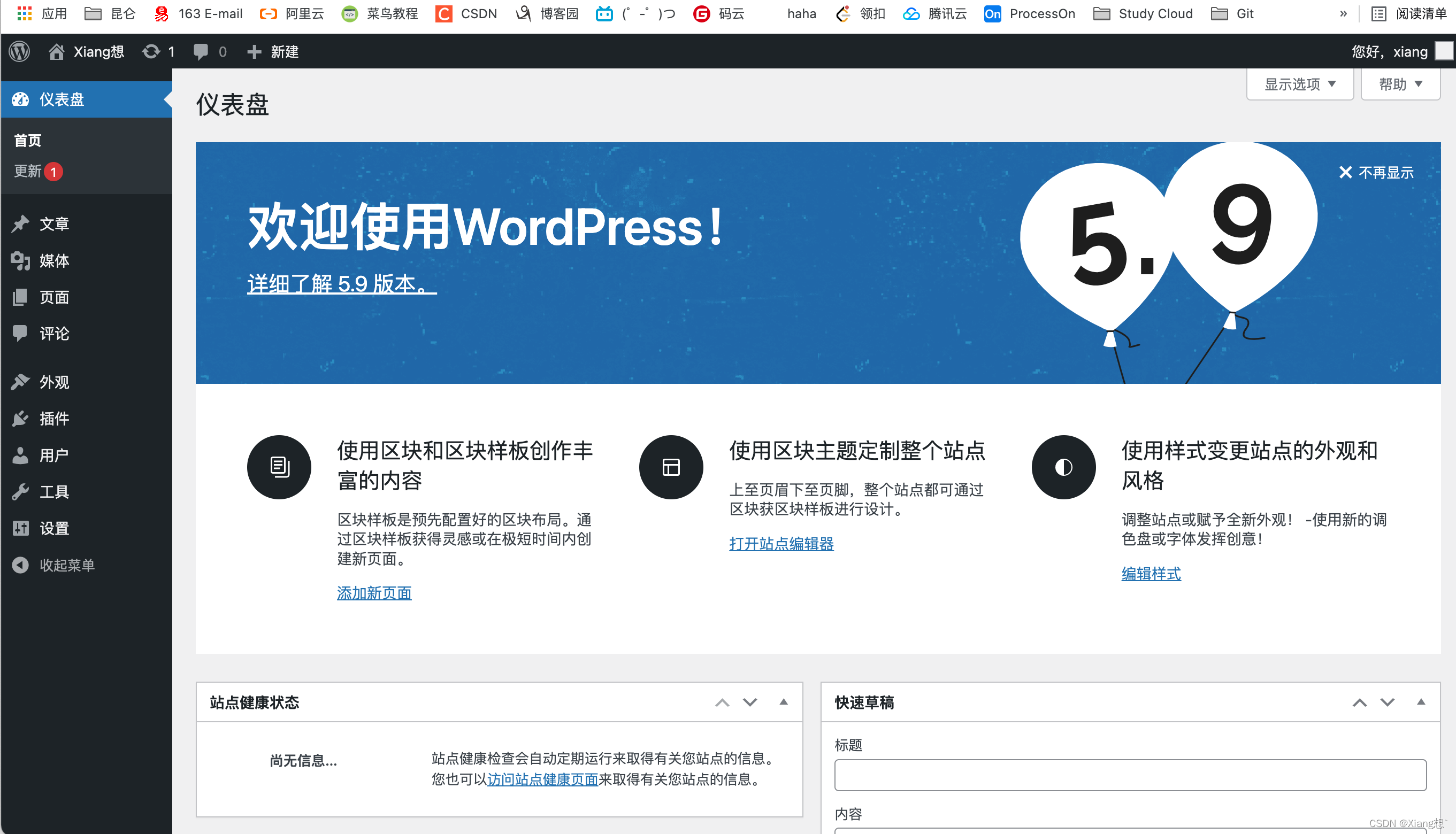The width and height of the screenshot is (1456, 834).
Task: Click the 设置 settings icon
Action: pyautogui.click(x=20, y=528)
